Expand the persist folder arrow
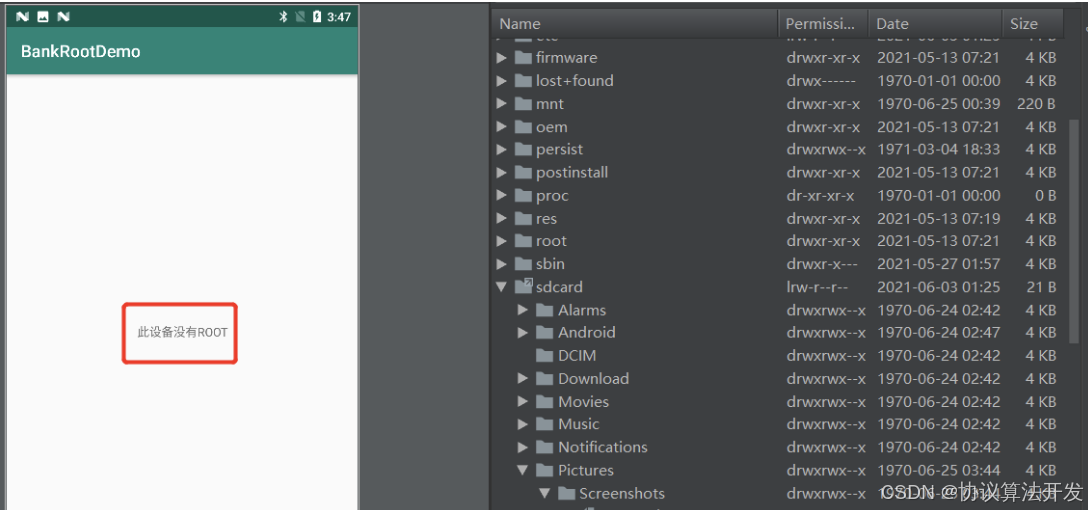1088x510 pixels. [x=502, y=150]
